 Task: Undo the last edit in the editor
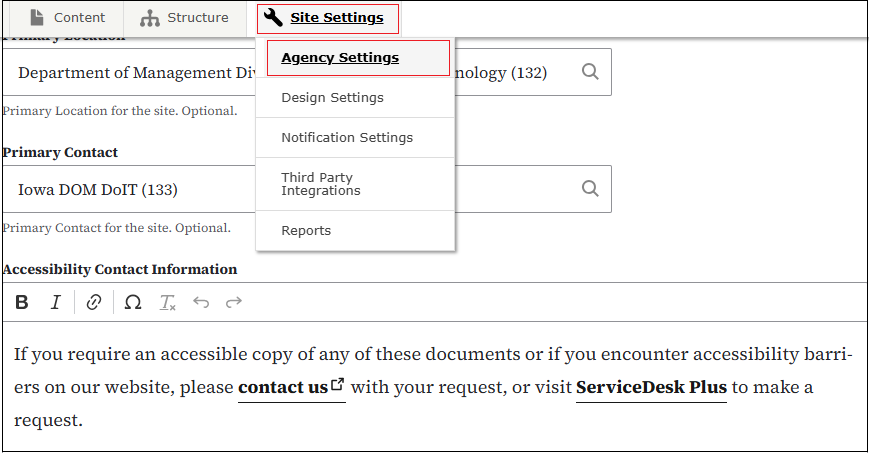point(201,302)
